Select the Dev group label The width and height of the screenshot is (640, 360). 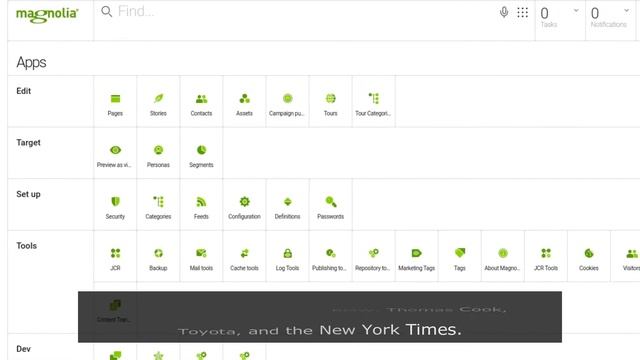[23, 349]
